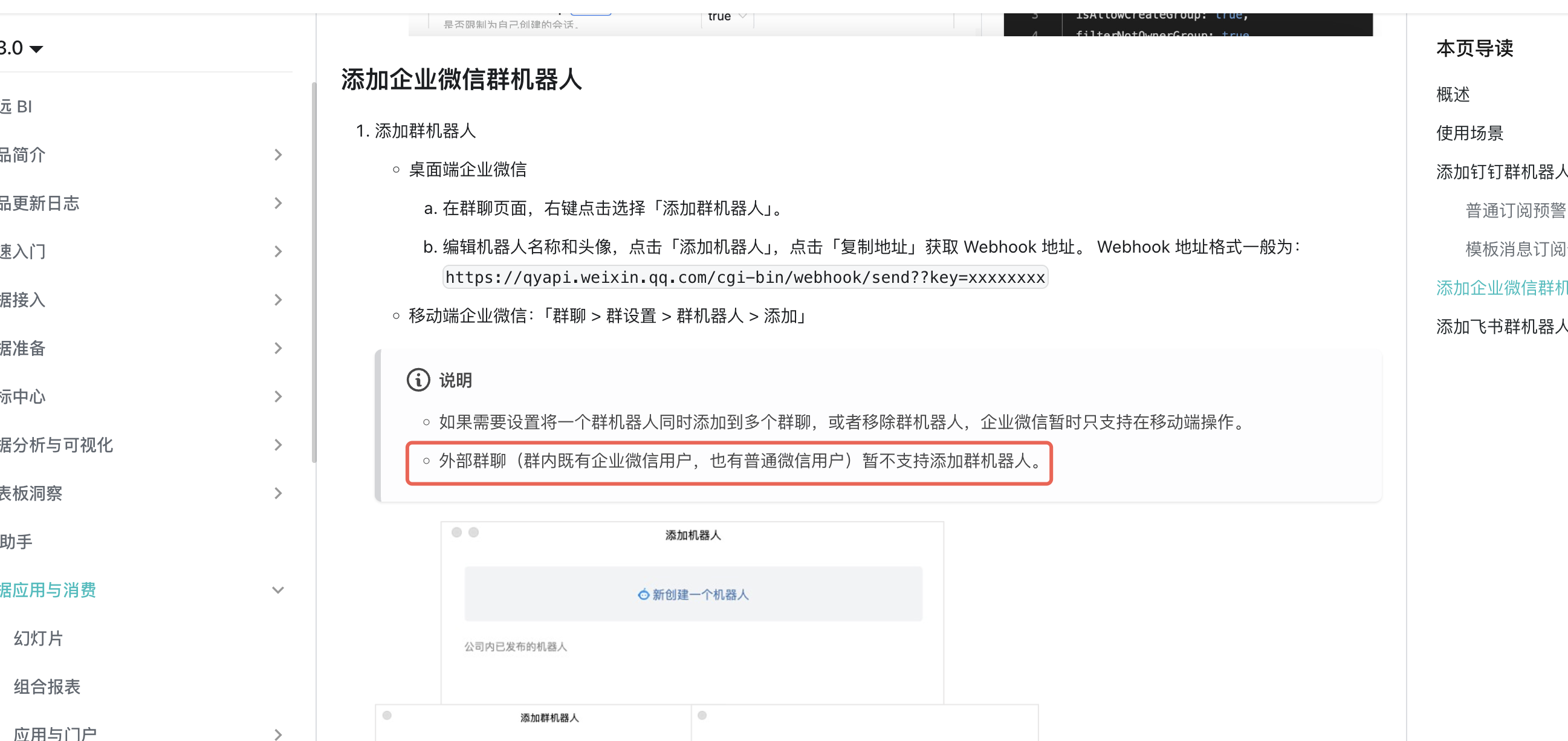Expand the 据分析与可视化 chevron
The width and height of the screenshot is (1568, 741).
[278, 444]
